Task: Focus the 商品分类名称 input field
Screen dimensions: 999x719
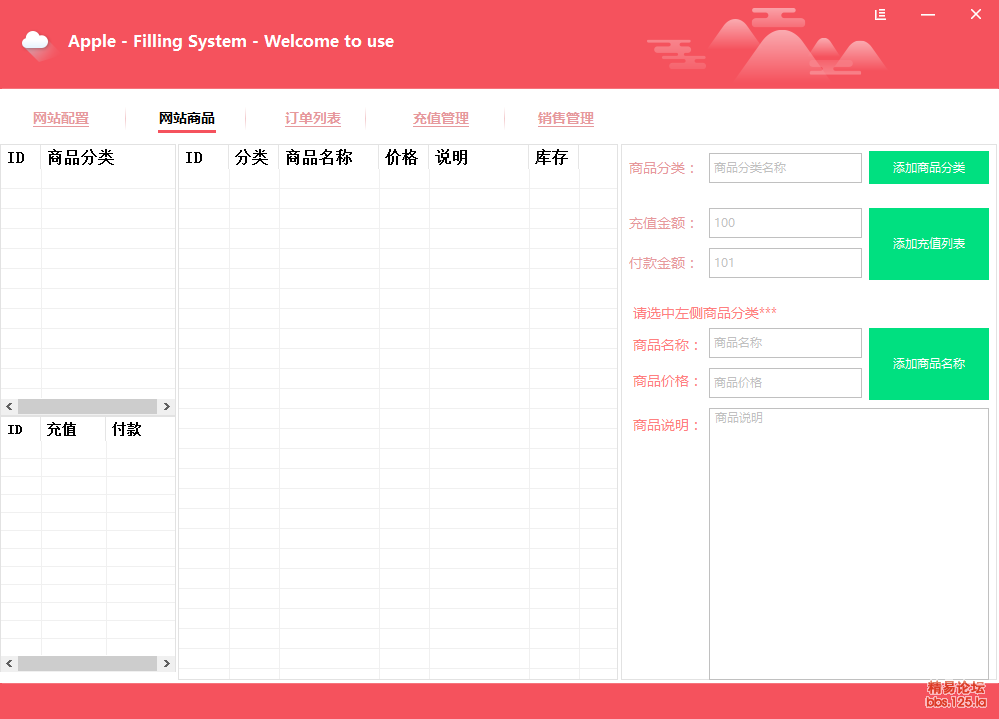Action: [785, 168]
